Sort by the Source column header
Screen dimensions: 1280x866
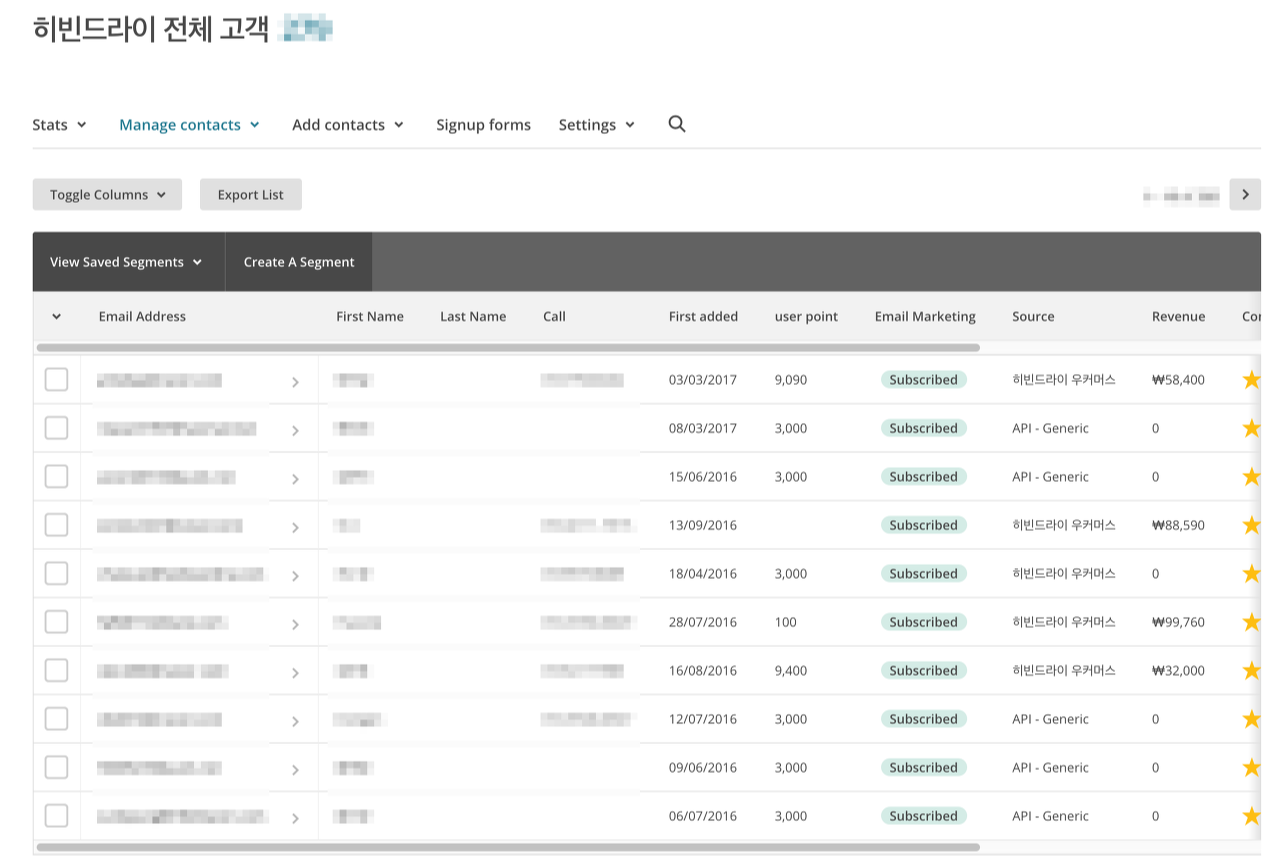click(x=1033, y=316)
